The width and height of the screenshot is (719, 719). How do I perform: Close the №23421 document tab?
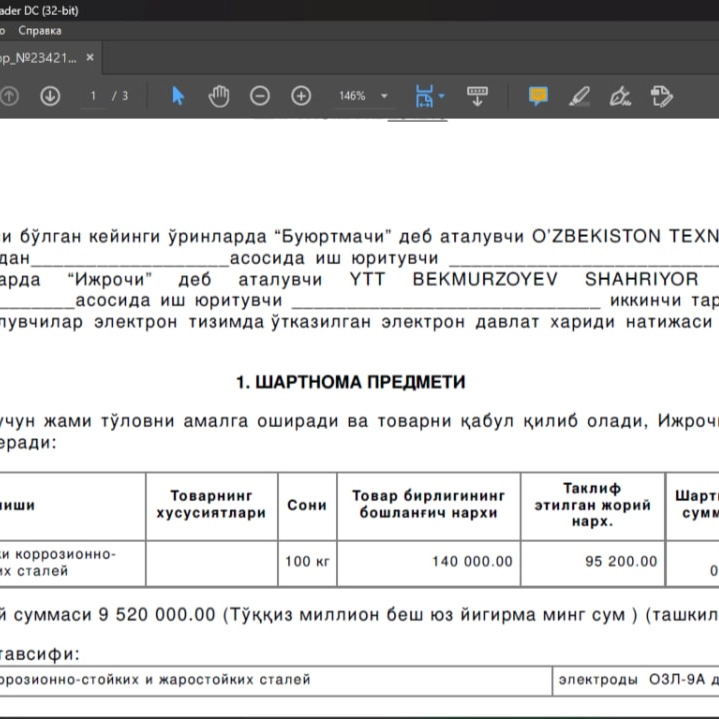coord(90,57)
